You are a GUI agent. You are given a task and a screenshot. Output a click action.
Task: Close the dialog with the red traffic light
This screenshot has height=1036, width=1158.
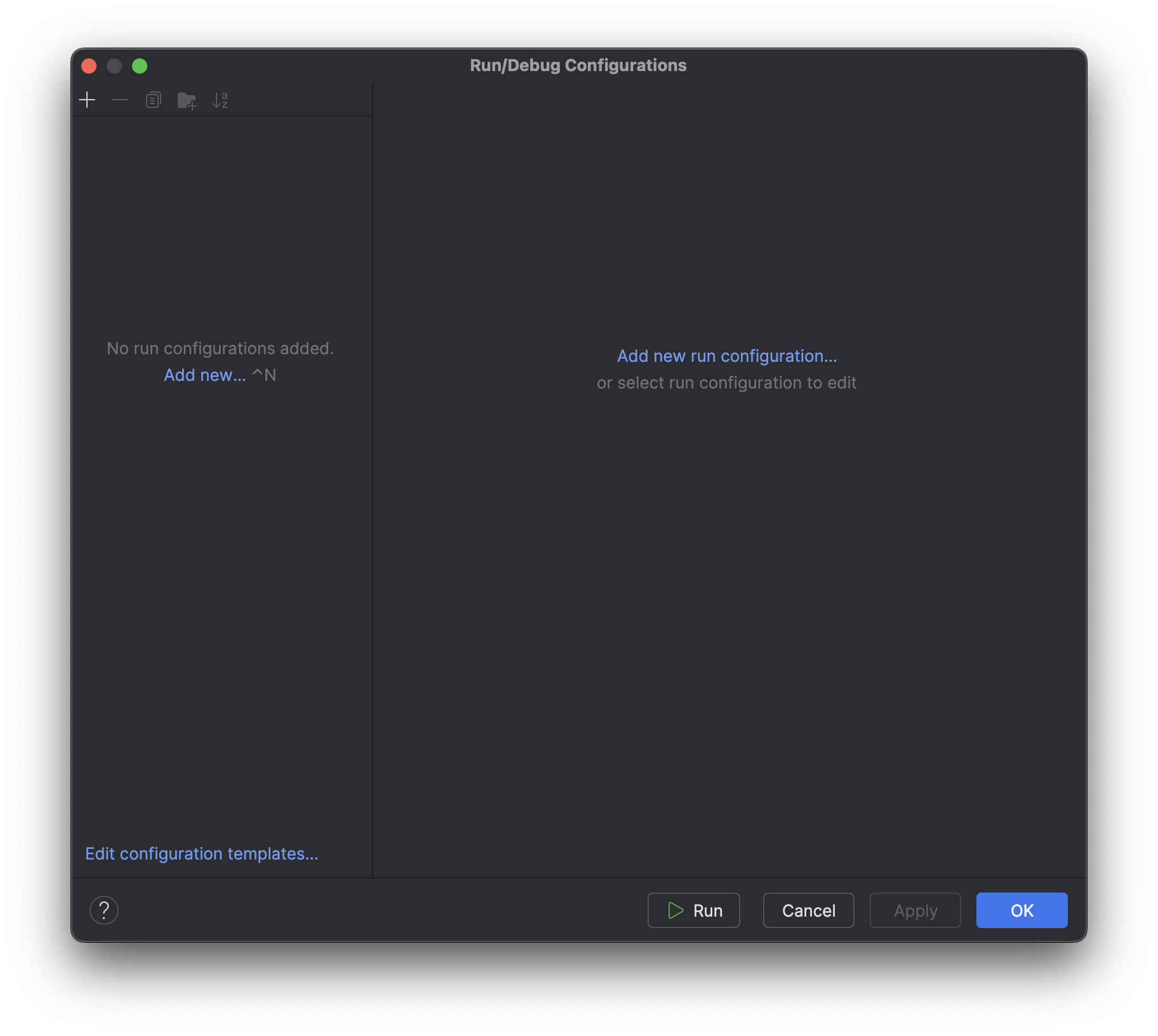pyautogui.click(x=89, y=65)
